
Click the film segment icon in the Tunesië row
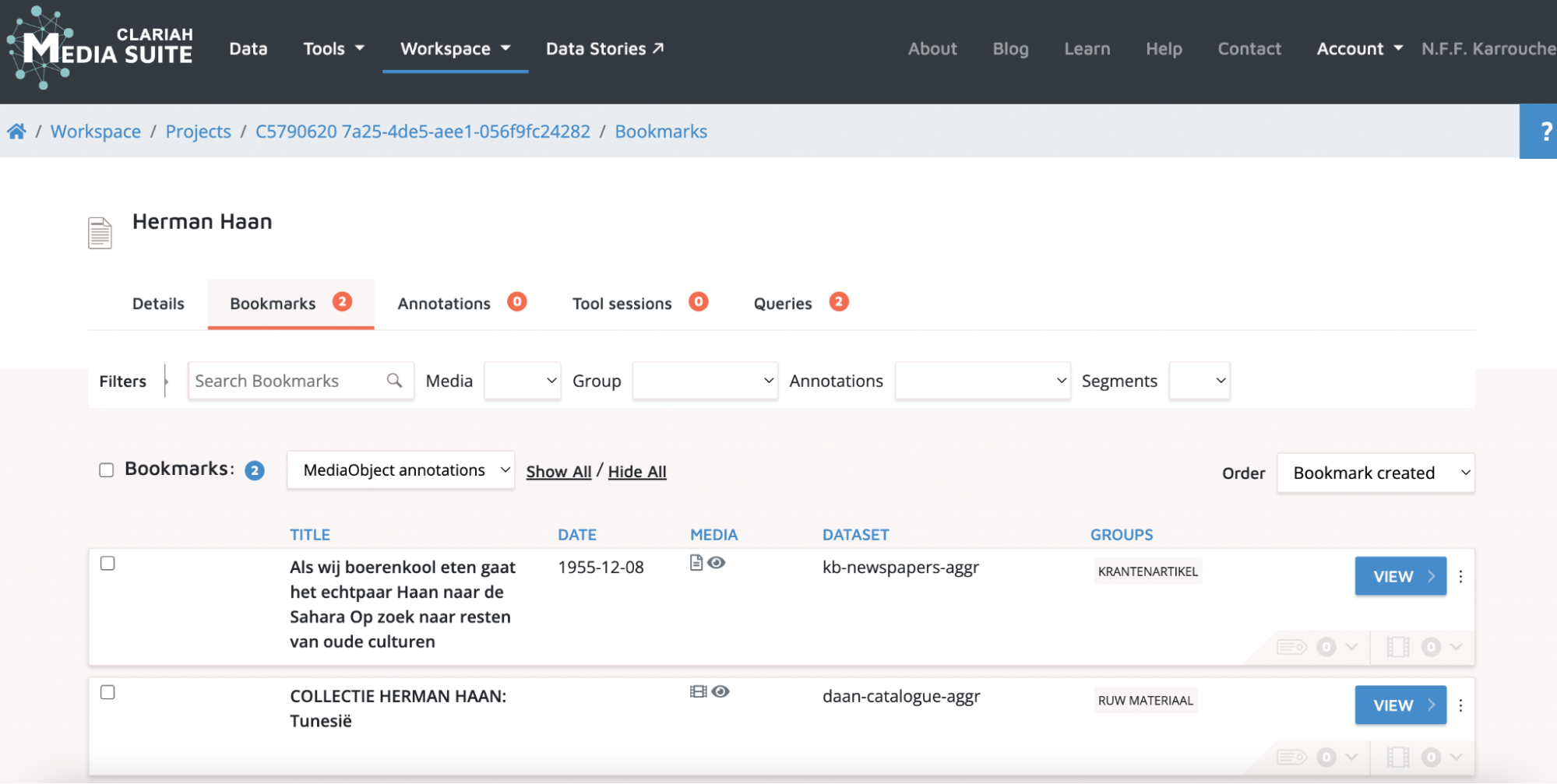[x=1398, y=757]
